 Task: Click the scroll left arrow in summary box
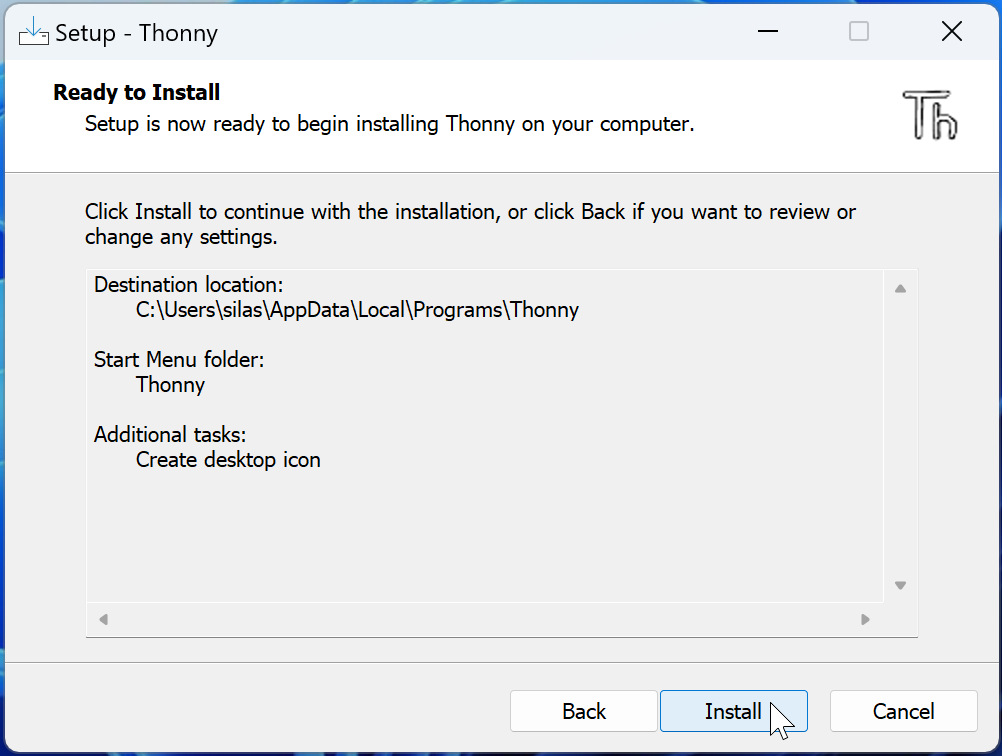pyautogui.click(x=104, y=619)
